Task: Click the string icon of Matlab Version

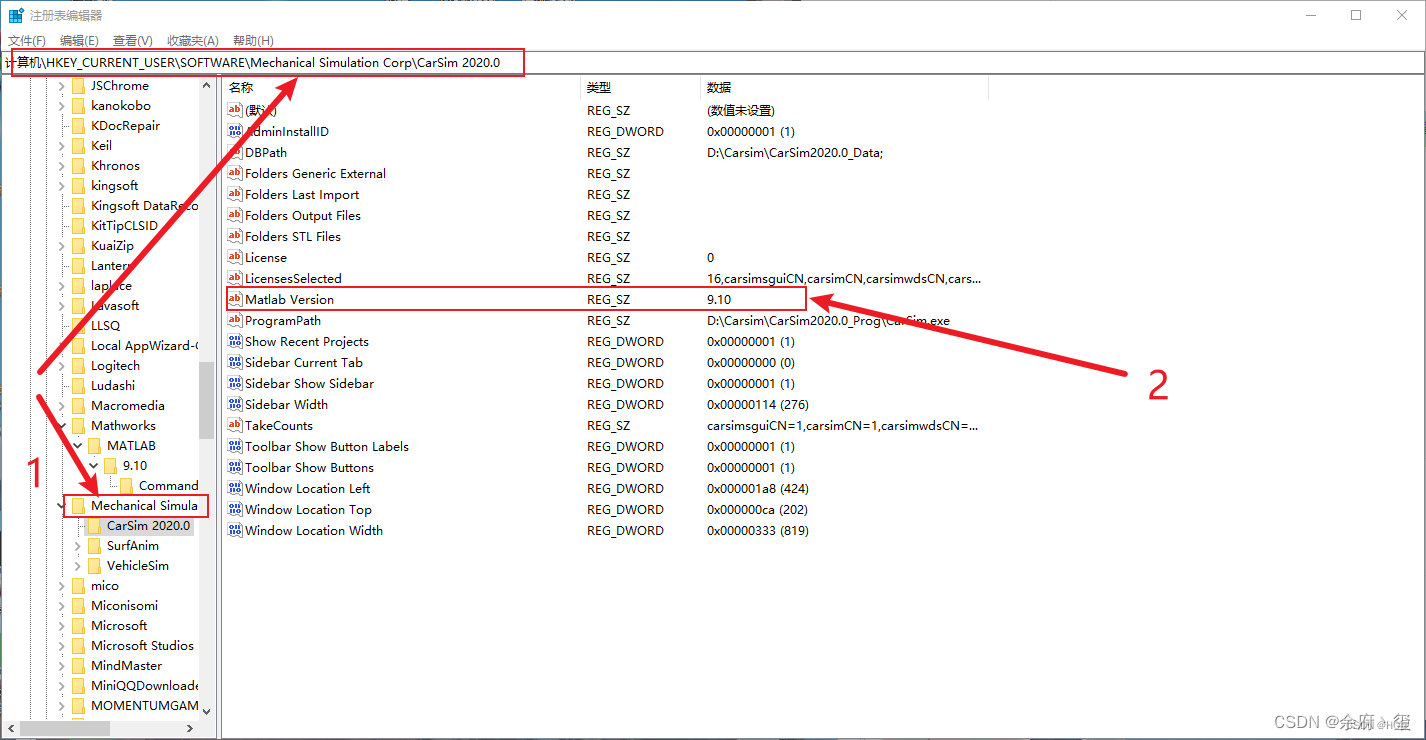Action: [235, 299]
